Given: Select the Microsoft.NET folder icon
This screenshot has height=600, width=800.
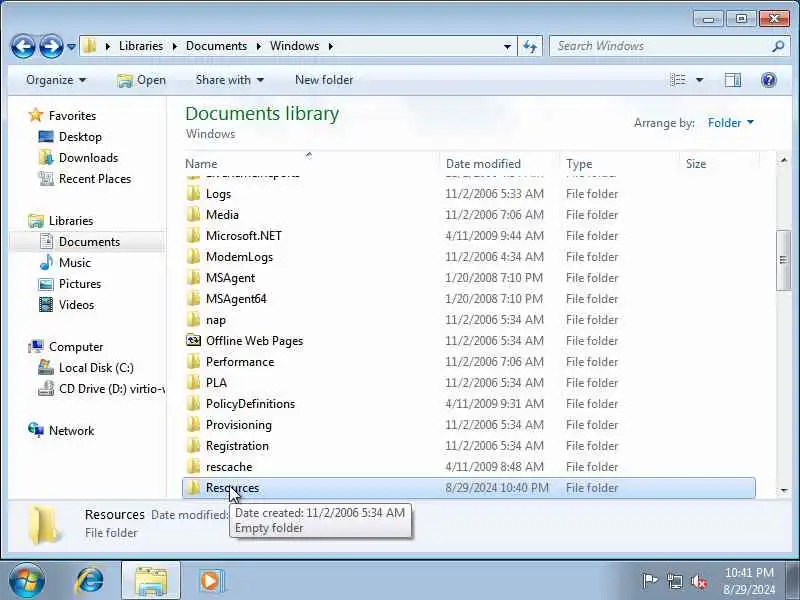Looking at the screenshot, I should click(x=193, y=236).
